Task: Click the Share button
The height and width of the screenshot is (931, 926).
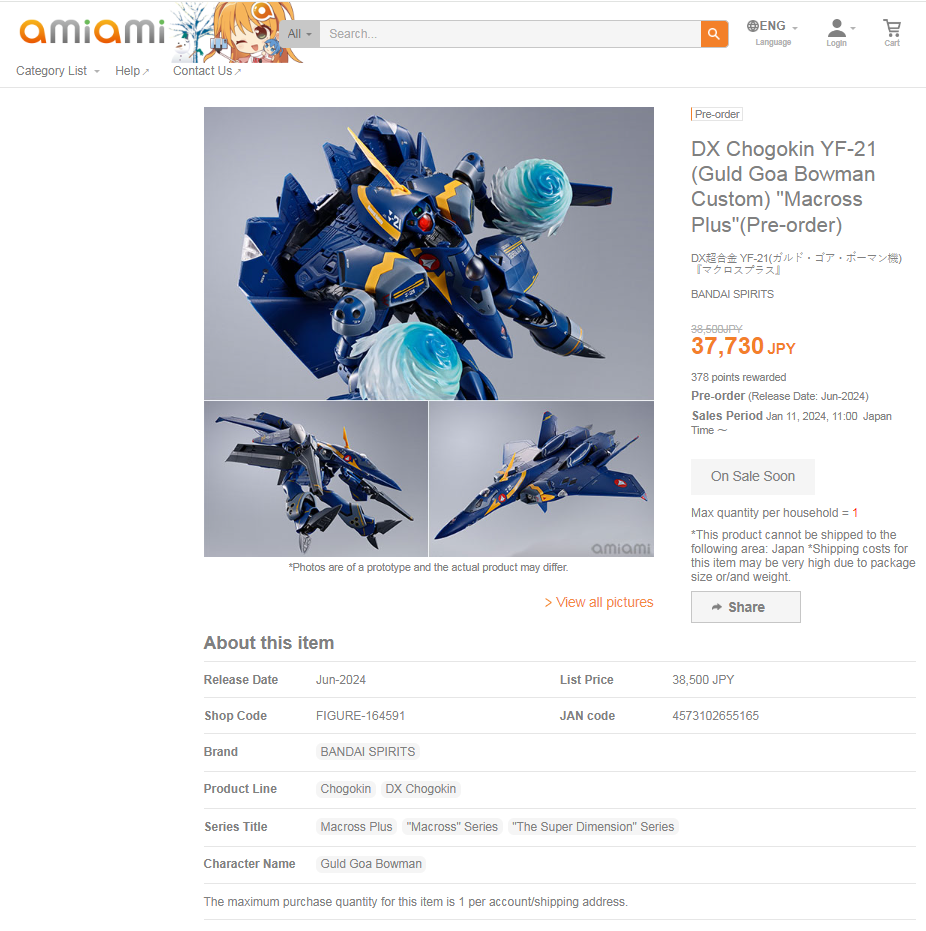Action: pyautogui.click(x=746, y=607)
